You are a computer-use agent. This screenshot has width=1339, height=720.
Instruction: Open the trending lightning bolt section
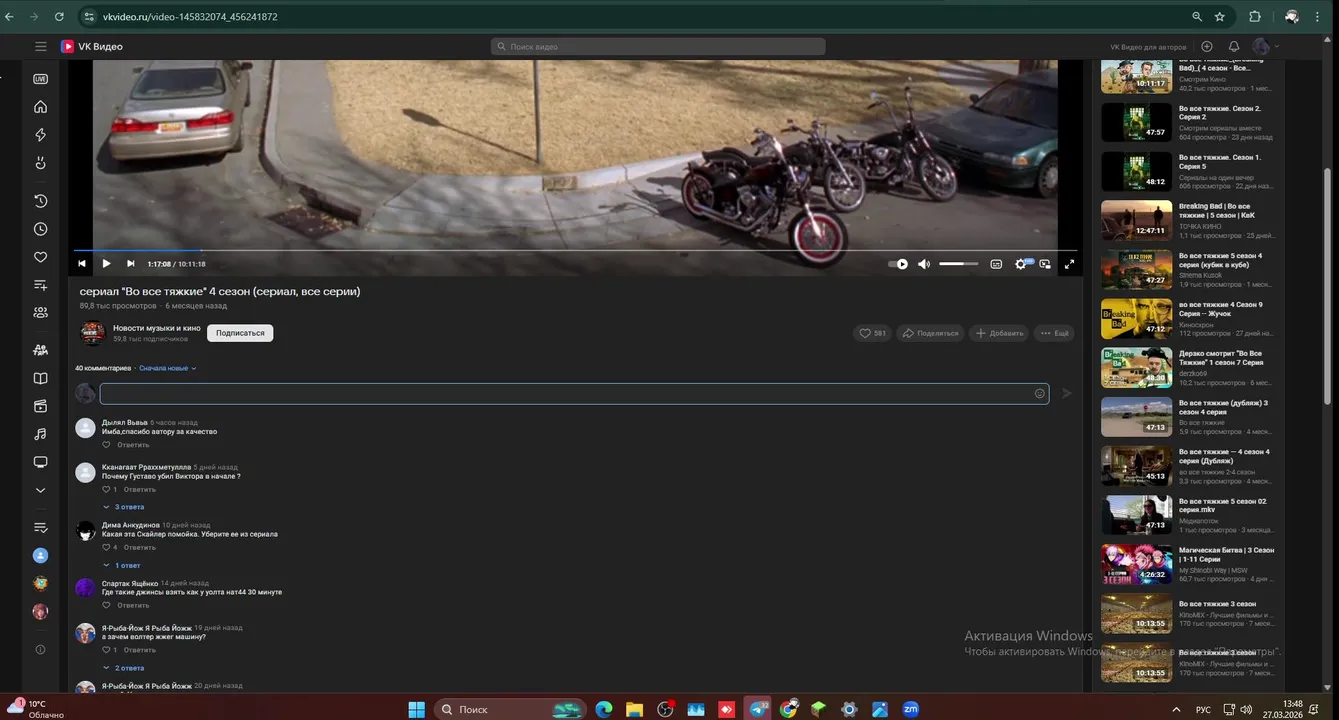coord(40,135)
